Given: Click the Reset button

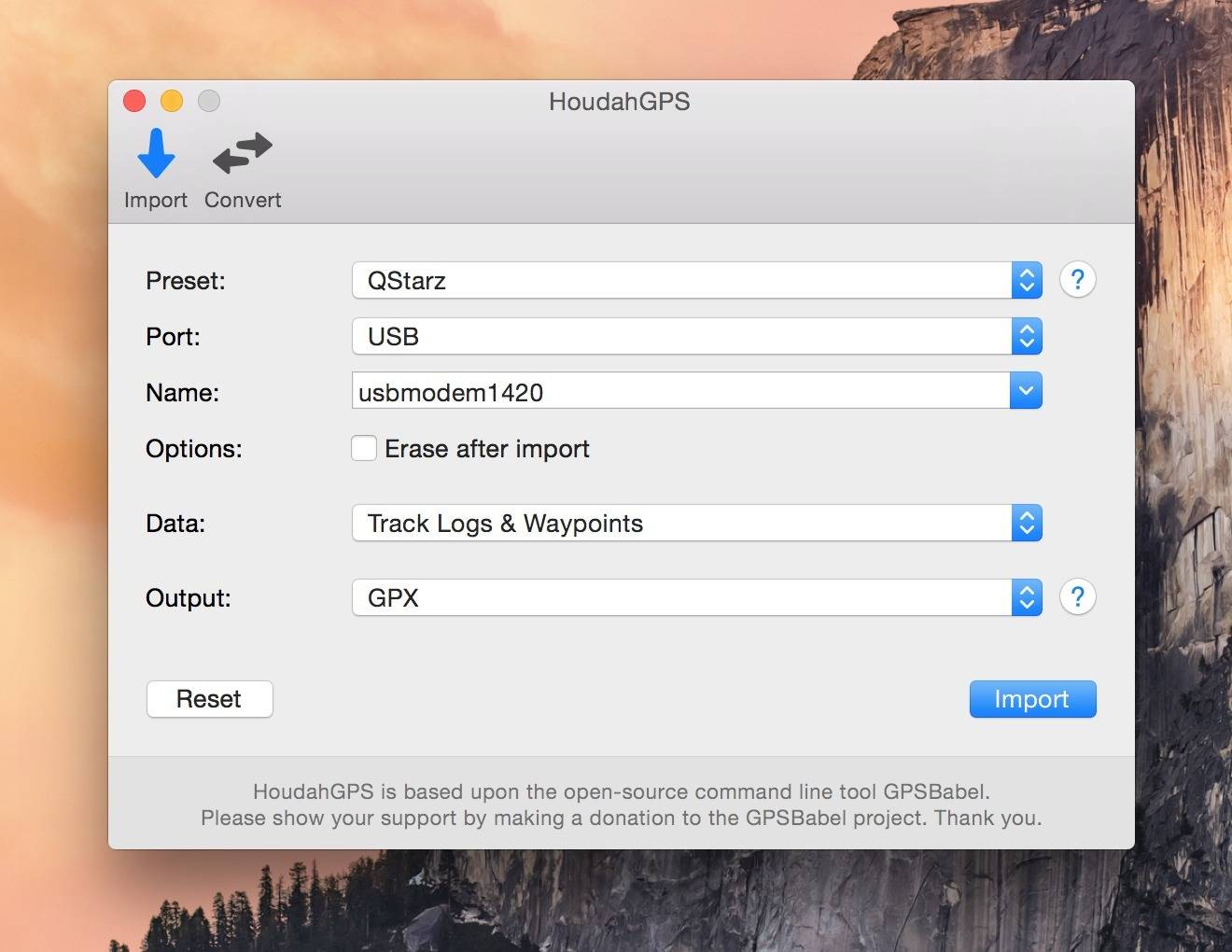Looking at the screenshot, I should [210, 699].
